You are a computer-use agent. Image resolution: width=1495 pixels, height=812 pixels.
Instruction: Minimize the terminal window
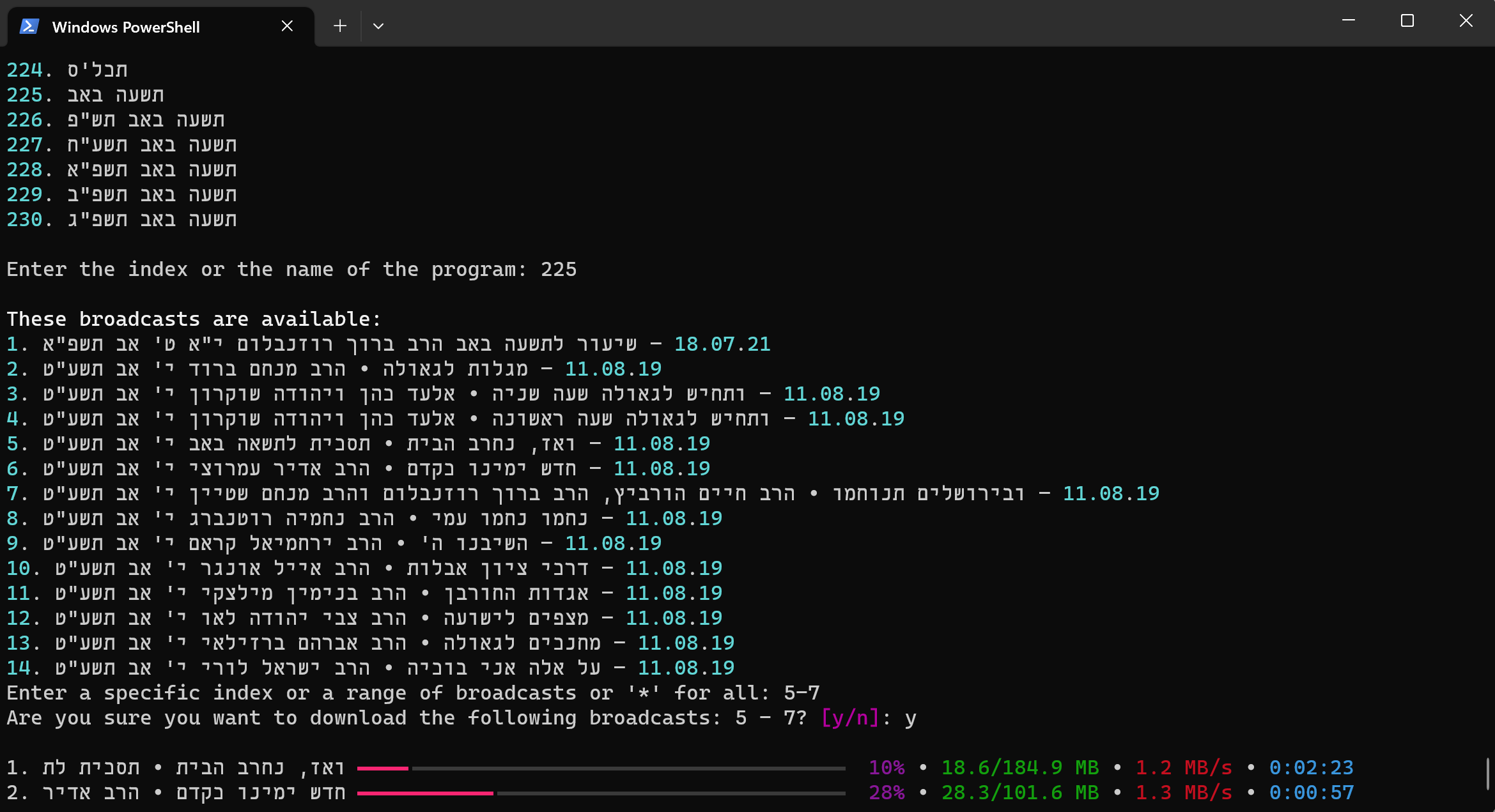tap(1348, 21)
